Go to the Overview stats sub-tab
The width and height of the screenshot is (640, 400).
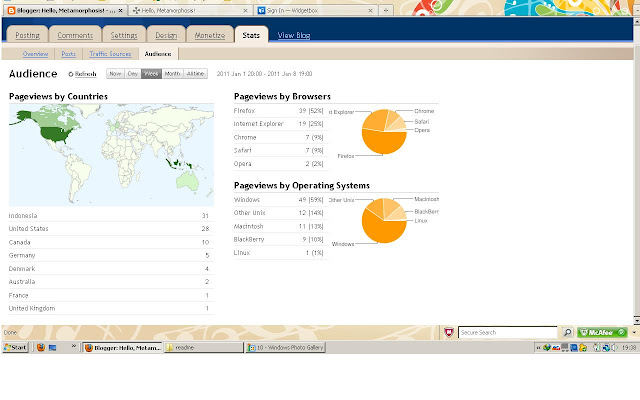(36, 54)
